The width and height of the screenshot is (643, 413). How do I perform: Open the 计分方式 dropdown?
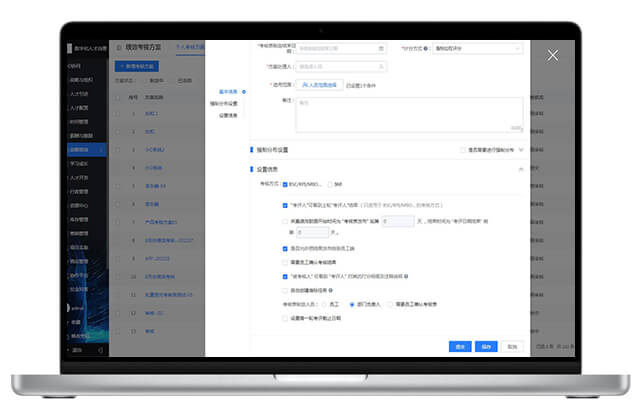point(478,48)
